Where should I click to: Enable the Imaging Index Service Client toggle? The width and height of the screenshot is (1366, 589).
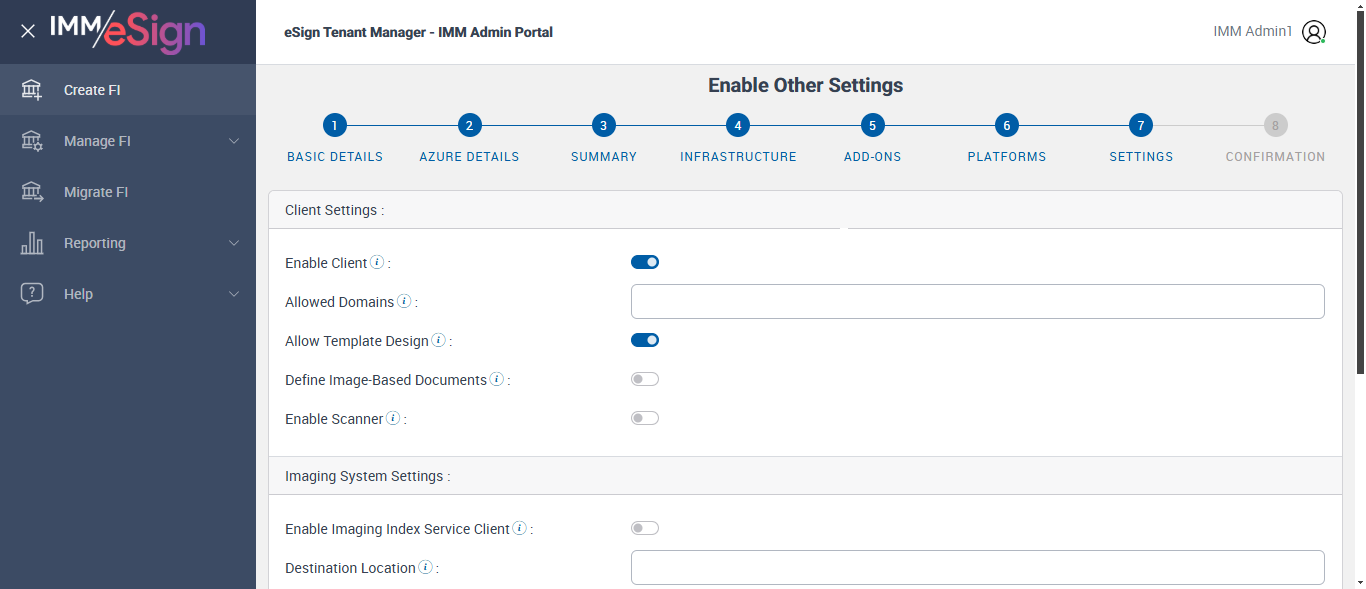pos(645,528)
